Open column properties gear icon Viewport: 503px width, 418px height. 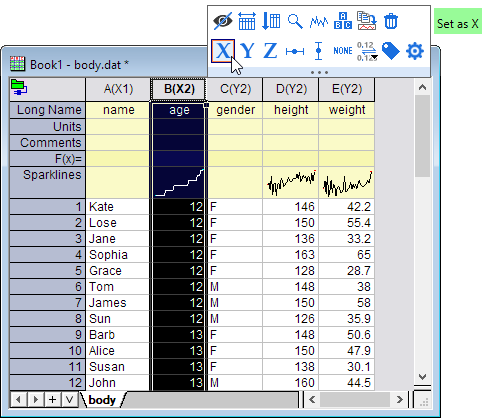coord(415,51)
